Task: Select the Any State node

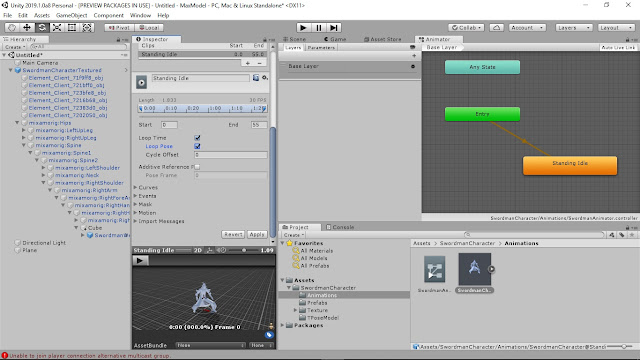Action: [x=482, y=67]
